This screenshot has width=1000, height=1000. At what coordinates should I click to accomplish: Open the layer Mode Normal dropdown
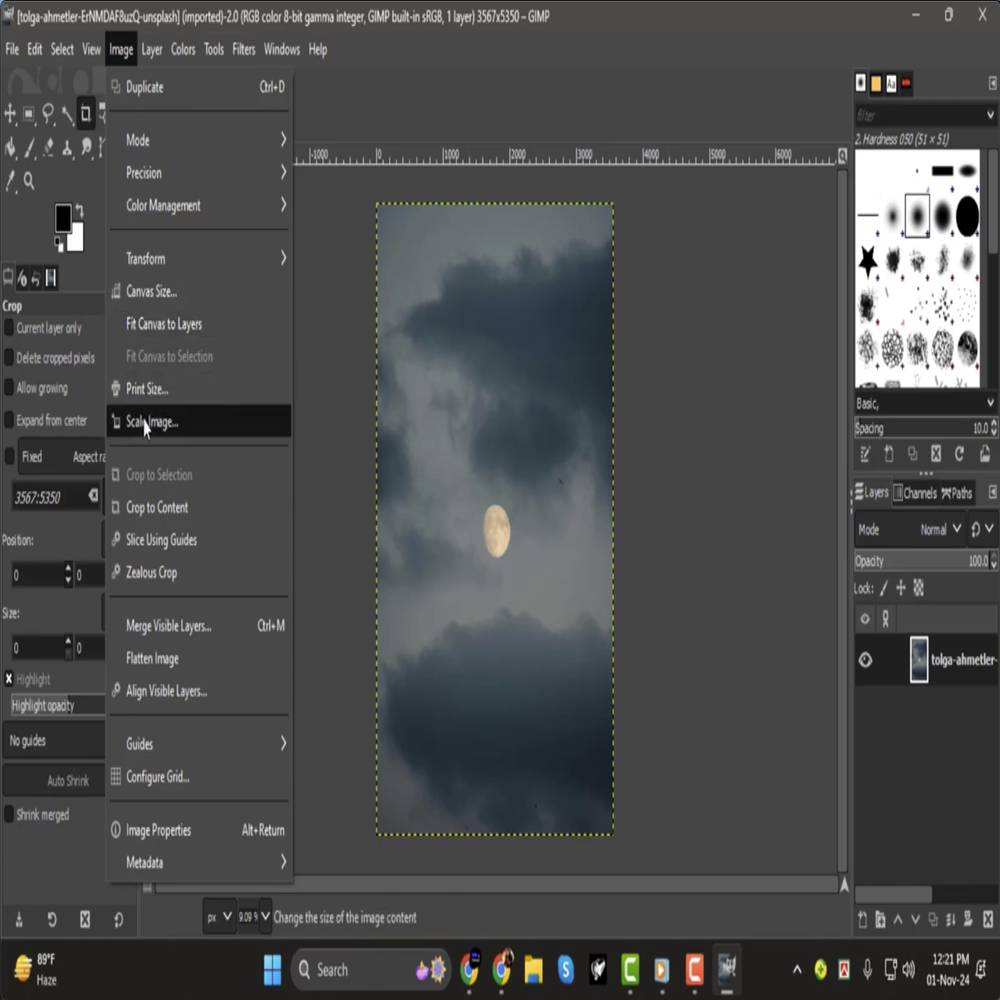[x=940, y=530]
